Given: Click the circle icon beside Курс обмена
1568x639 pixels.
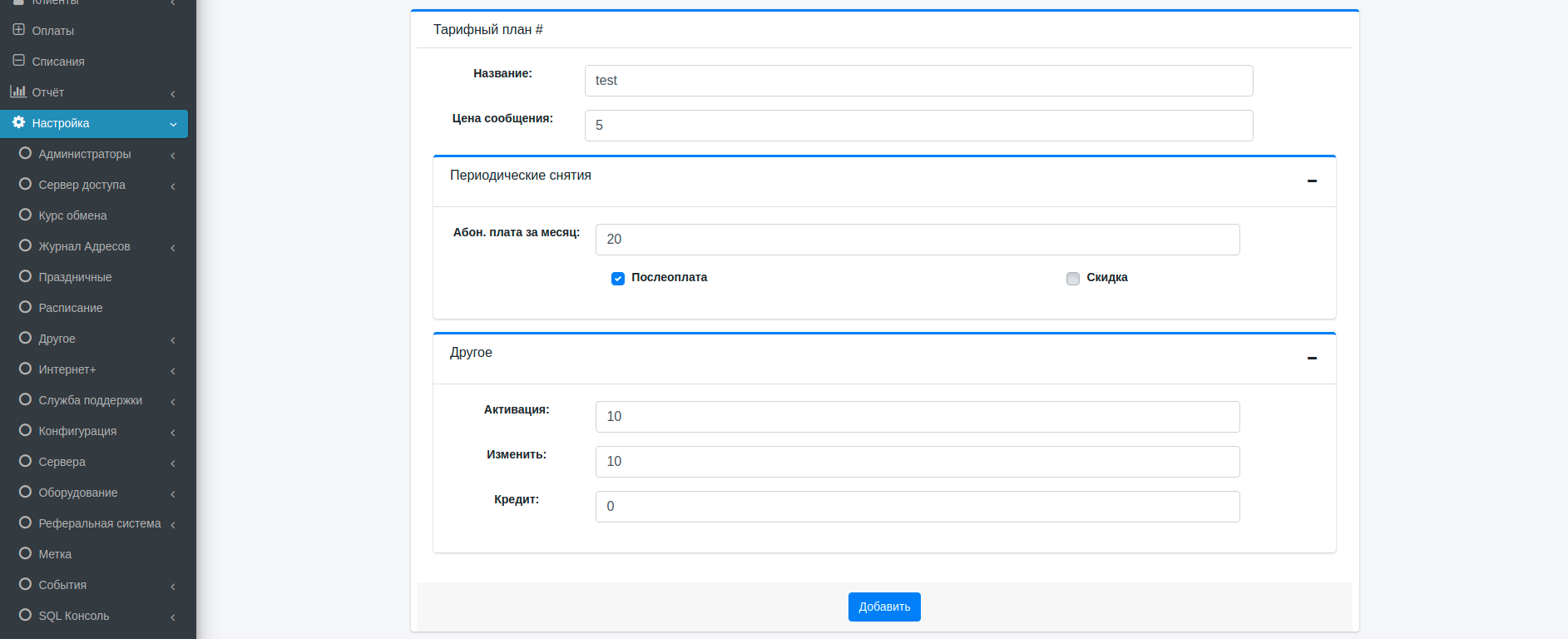Looking at the screenshot, I should 25,215.
